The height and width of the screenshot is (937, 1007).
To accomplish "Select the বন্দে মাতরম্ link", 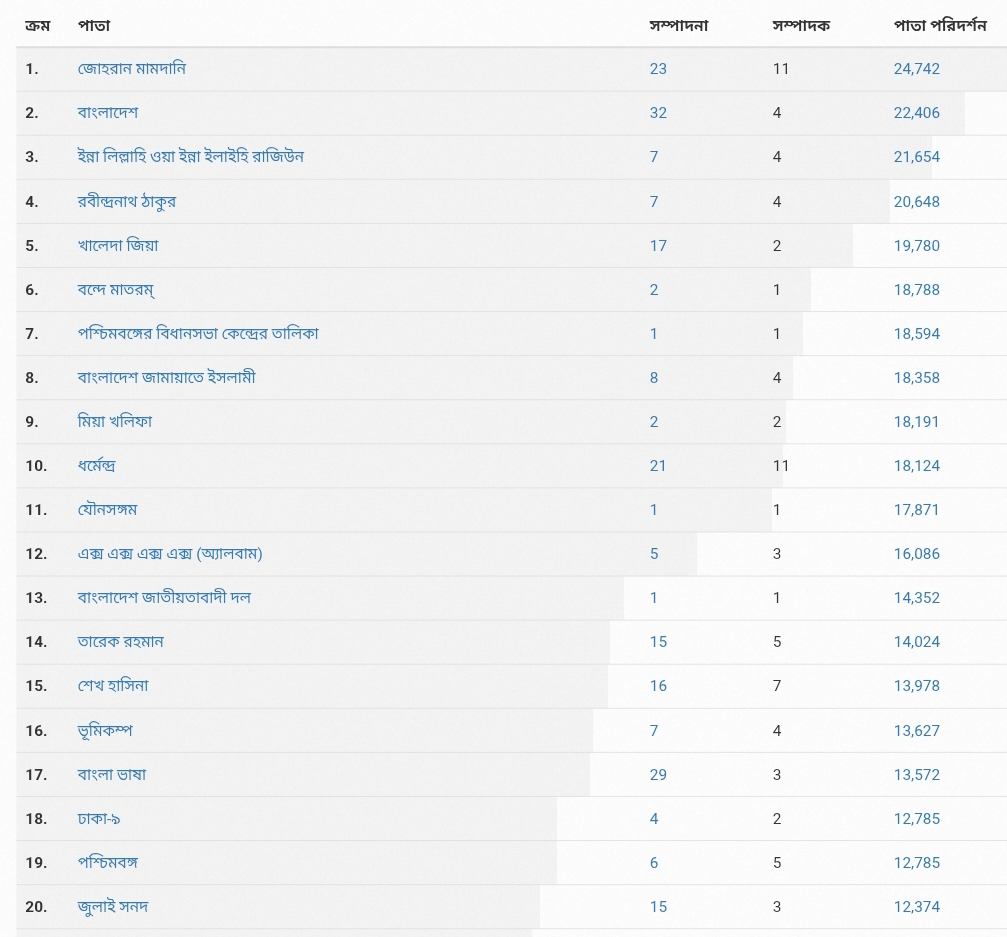I will 116,289.
